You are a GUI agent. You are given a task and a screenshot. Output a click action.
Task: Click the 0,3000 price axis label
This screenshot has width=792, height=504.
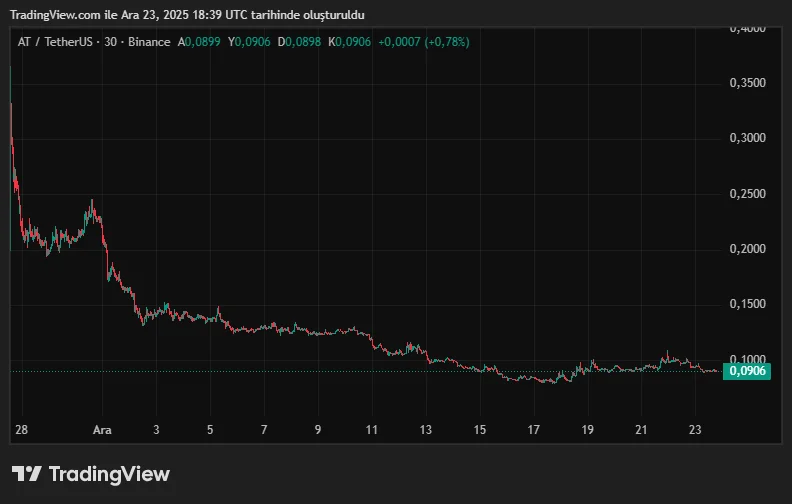pos(747,138)
